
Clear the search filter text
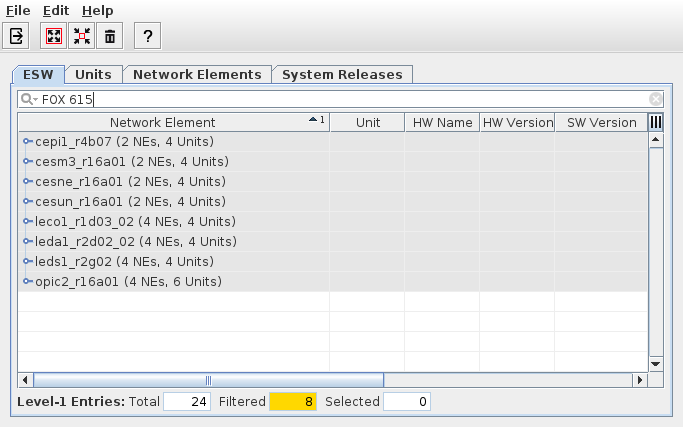(x=656, y=99)
